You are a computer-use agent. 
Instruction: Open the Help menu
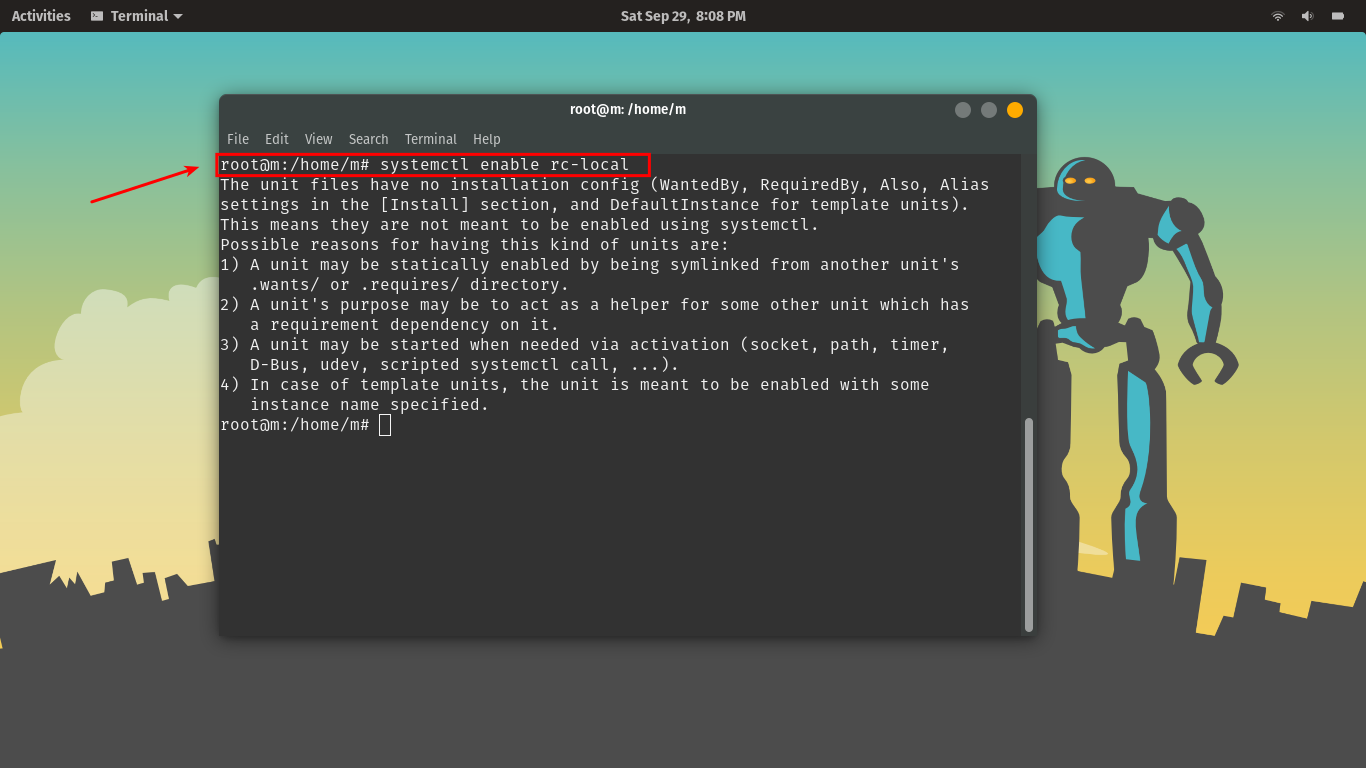(x=487, y=139)
